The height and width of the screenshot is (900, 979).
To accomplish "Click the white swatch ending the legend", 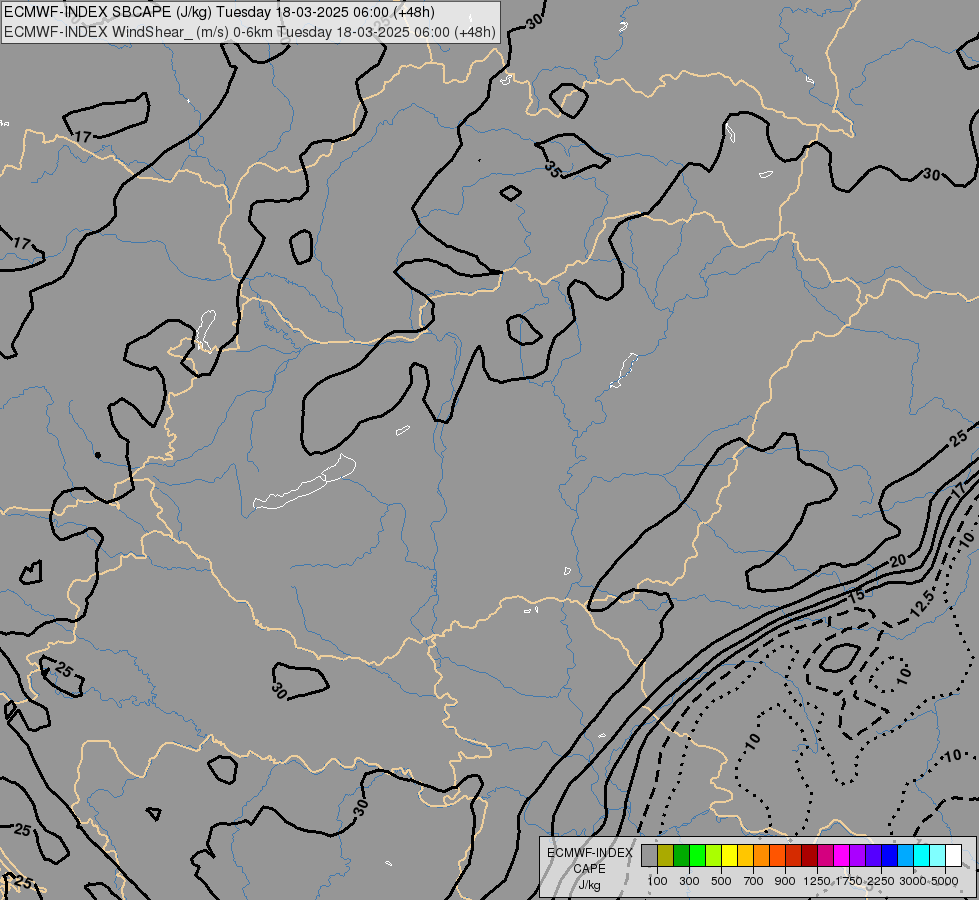I will pos(953,855).
